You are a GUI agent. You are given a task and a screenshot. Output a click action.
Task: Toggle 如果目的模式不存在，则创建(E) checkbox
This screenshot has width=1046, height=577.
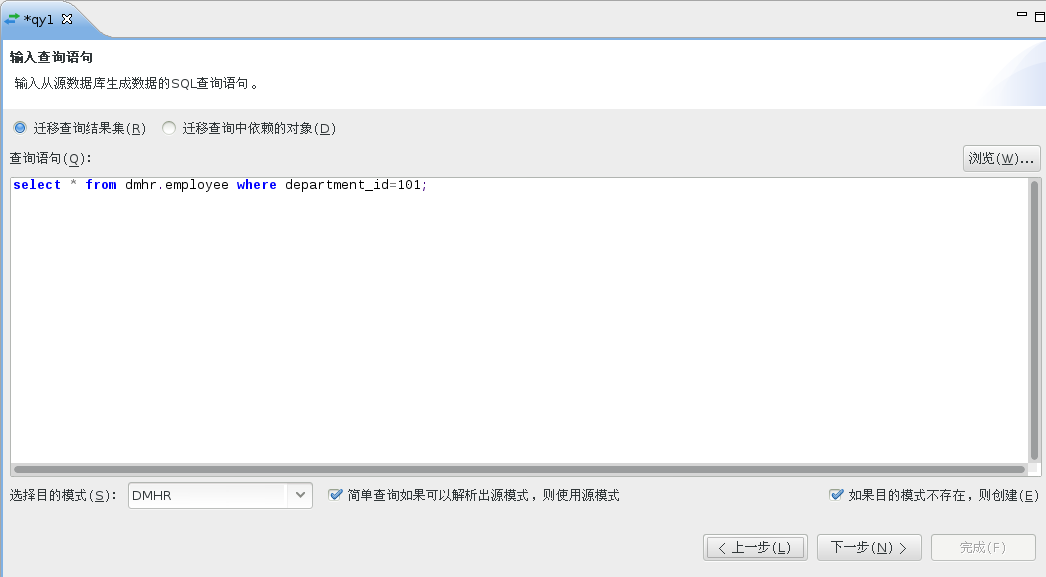(836, 495)
